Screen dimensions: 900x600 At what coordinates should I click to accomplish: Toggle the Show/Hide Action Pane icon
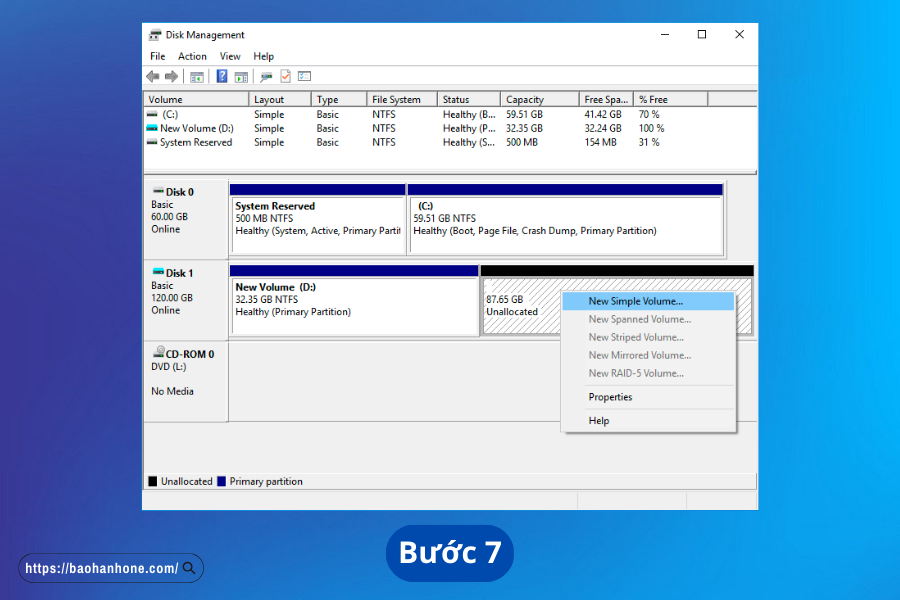[x=240, y=76]
